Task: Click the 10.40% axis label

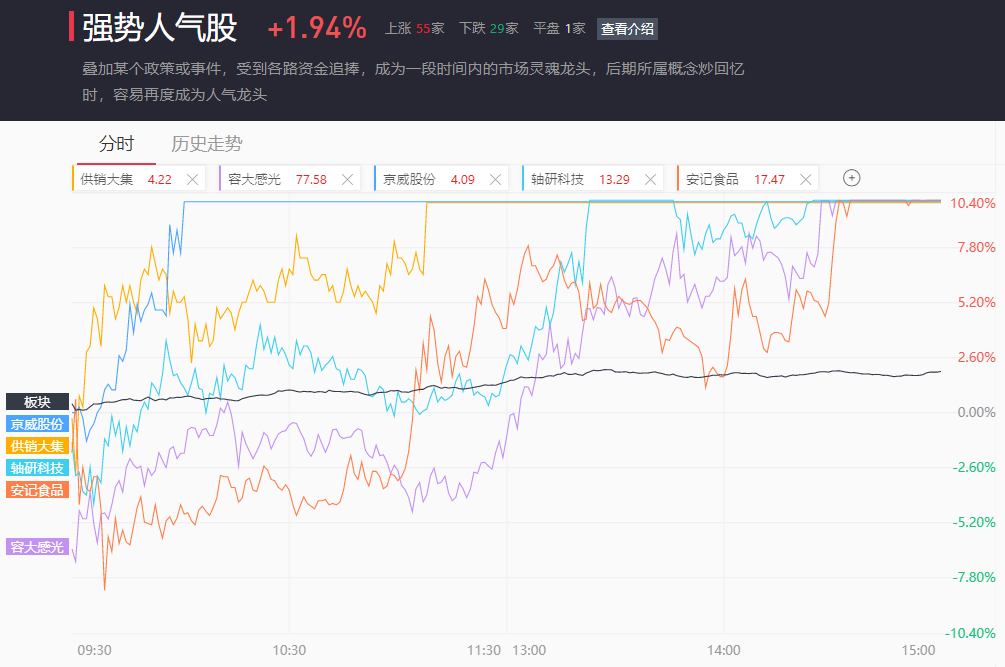Action: pyautogui.click(x=972, y=203)
